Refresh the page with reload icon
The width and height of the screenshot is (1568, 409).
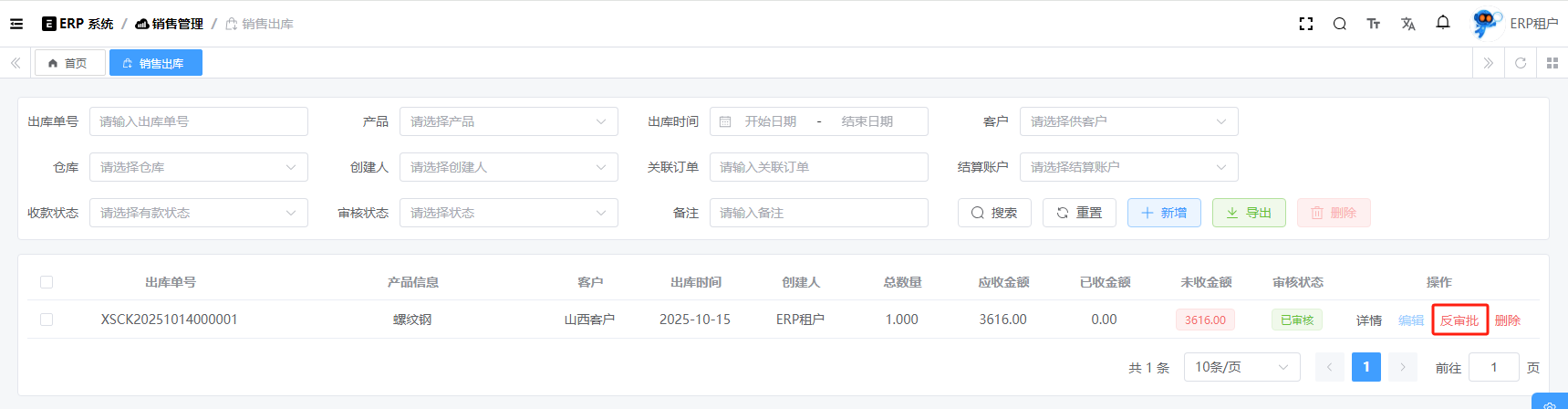click(x=1520, y=63)
